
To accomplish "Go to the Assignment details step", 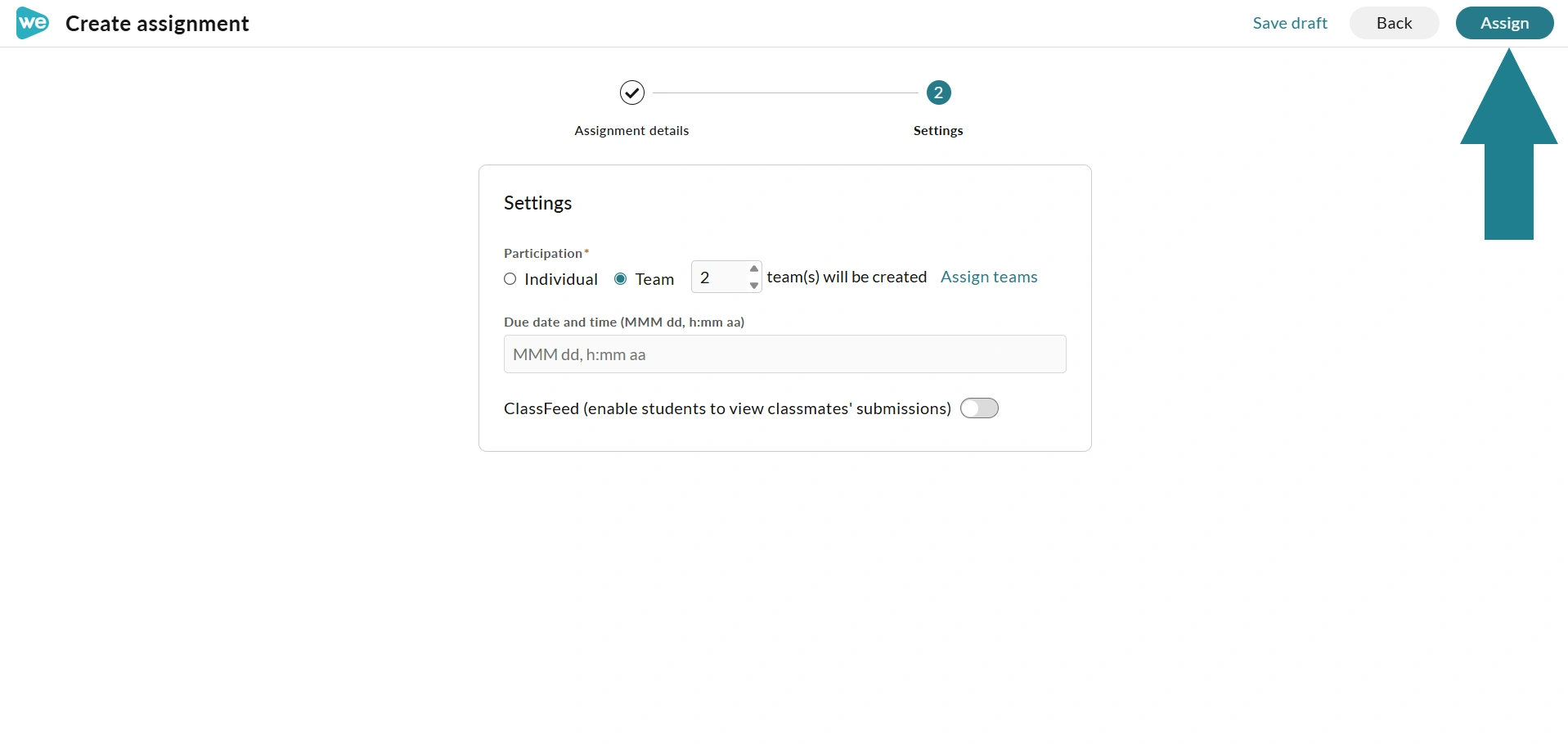I will pyautogui.click(x=631, y=131).
